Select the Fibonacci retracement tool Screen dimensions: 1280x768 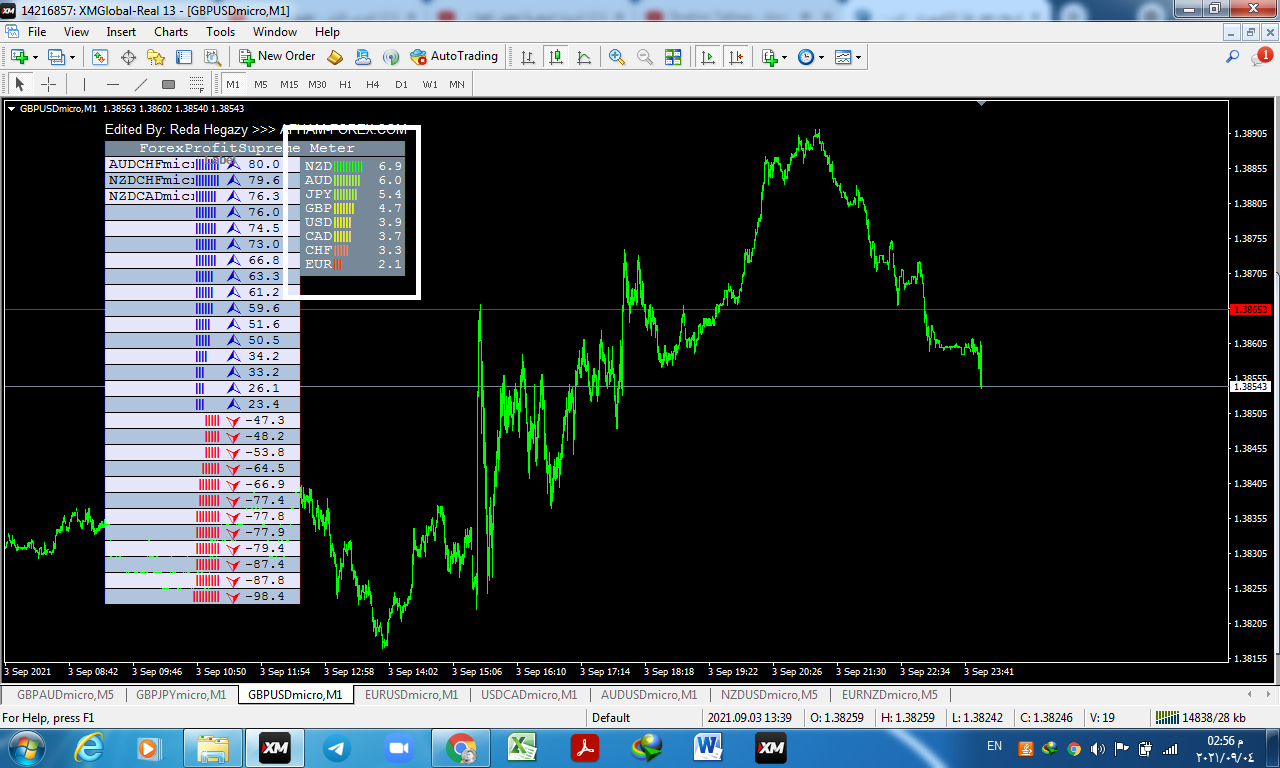[x=196, y=84]
